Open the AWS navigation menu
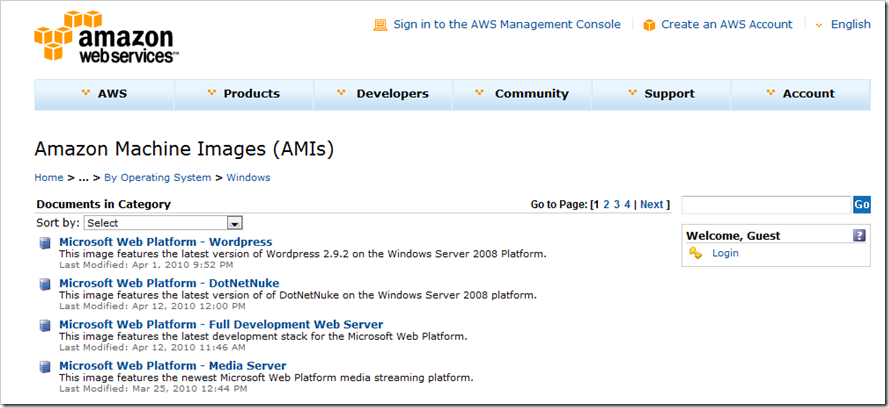 coord(104,94)
